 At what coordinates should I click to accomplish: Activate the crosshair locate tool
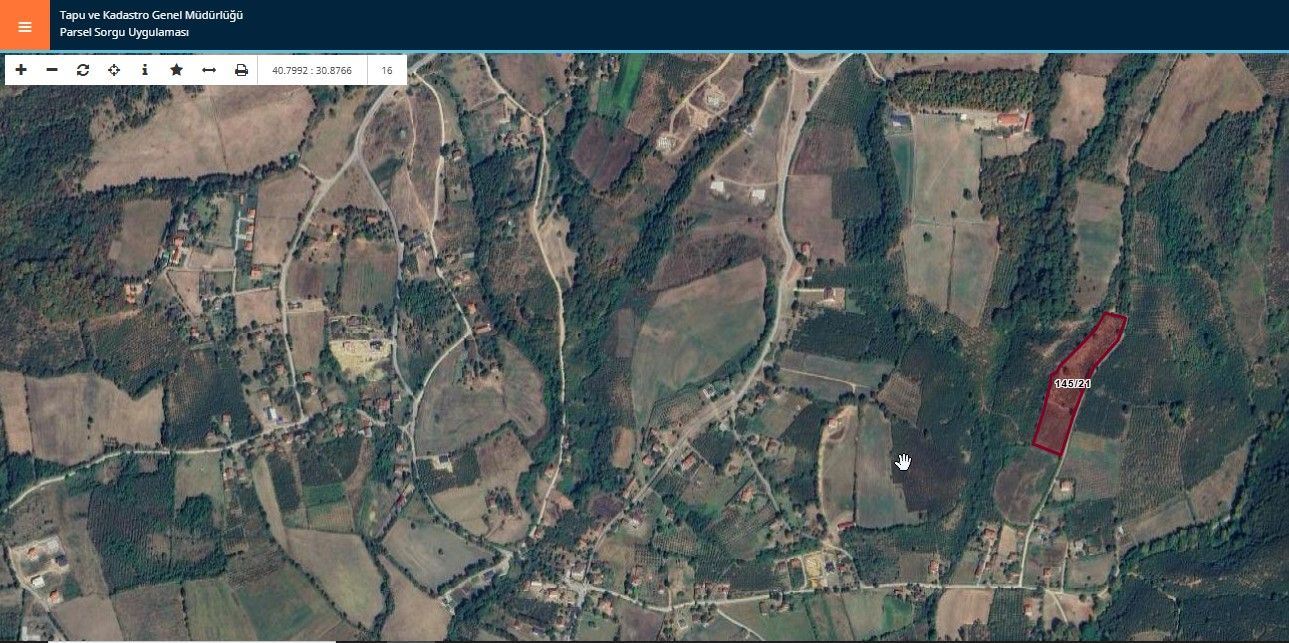114,70
